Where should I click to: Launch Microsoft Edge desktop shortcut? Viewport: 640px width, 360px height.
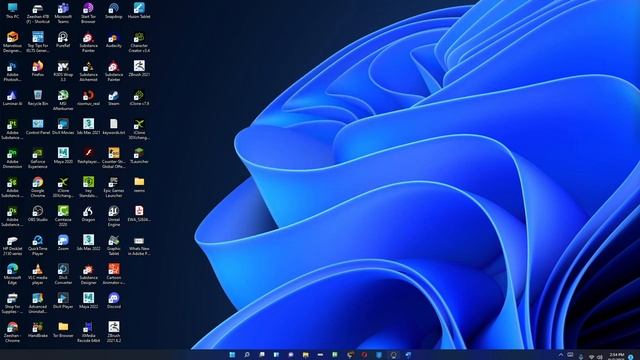click(x=12, y=274)
